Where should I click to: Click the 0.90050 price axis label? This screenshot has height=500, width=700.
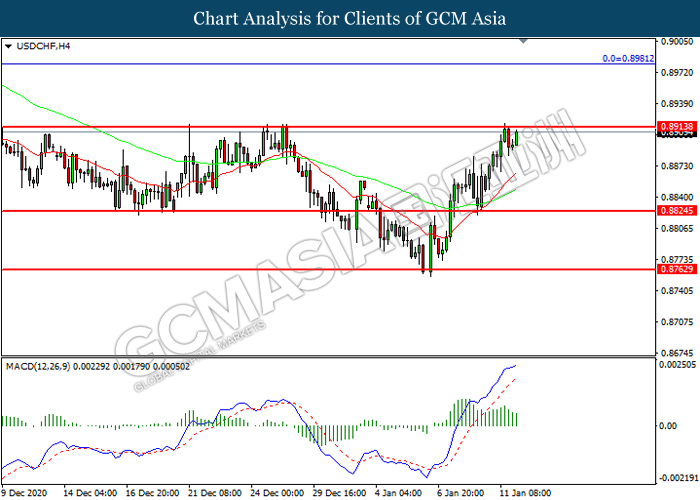click(675, 42)
